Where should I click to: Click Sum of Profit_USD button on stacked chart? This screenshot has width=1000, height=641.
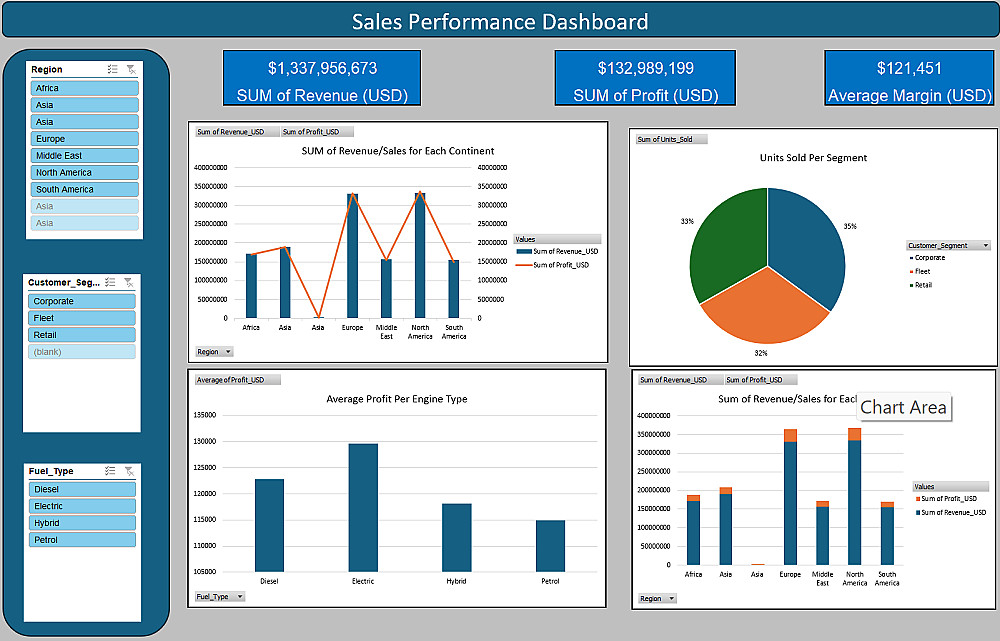761,379
